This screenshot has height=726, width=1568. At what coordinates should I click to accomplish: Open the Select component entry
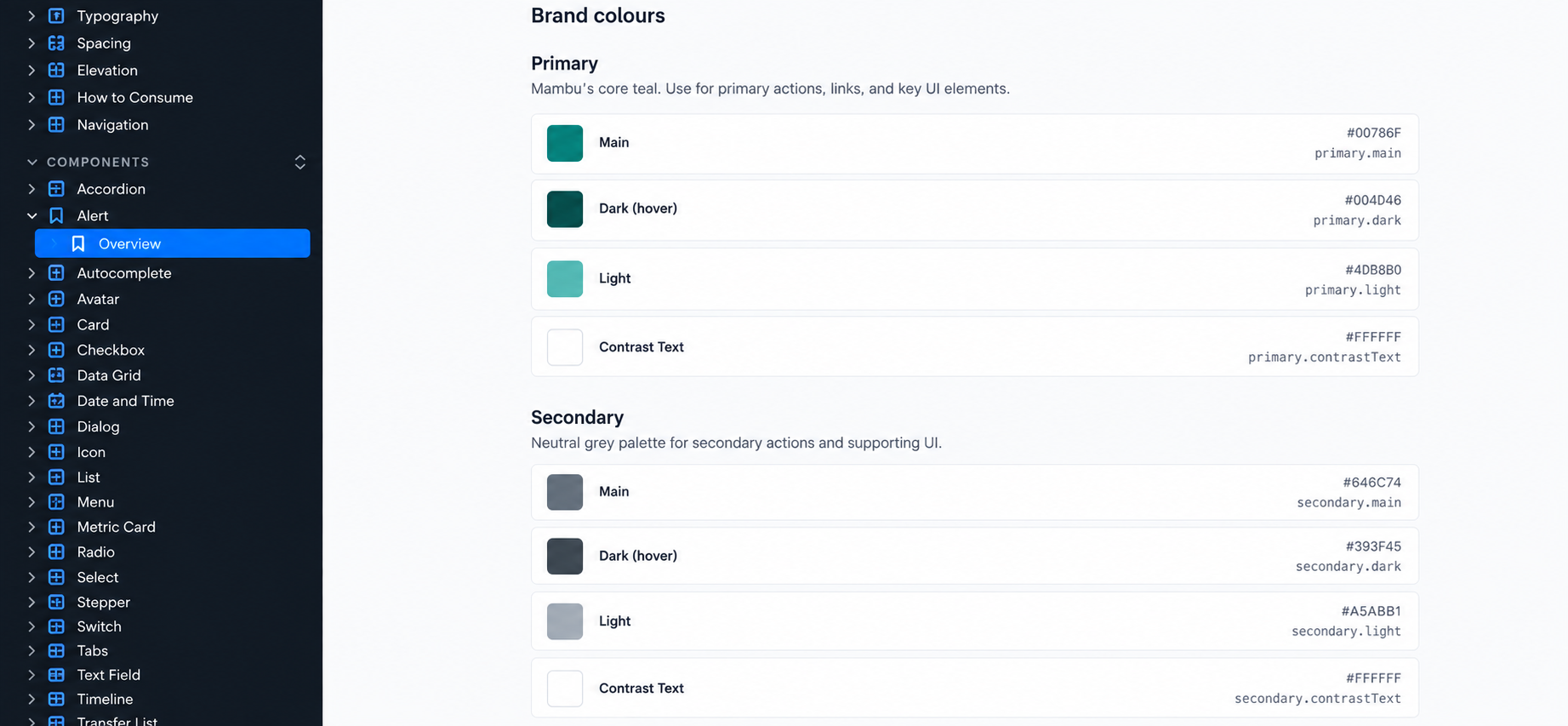click(98, 577)
